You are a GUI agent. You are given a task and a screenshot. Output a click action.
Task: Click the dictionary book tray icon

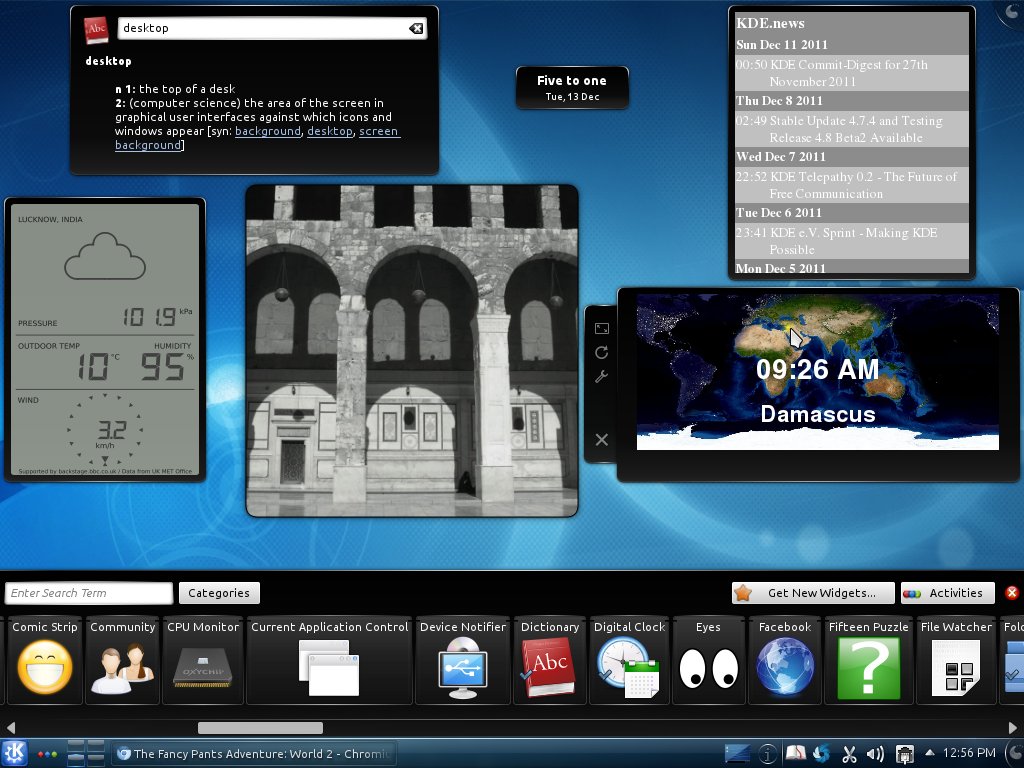pos(795,754)
